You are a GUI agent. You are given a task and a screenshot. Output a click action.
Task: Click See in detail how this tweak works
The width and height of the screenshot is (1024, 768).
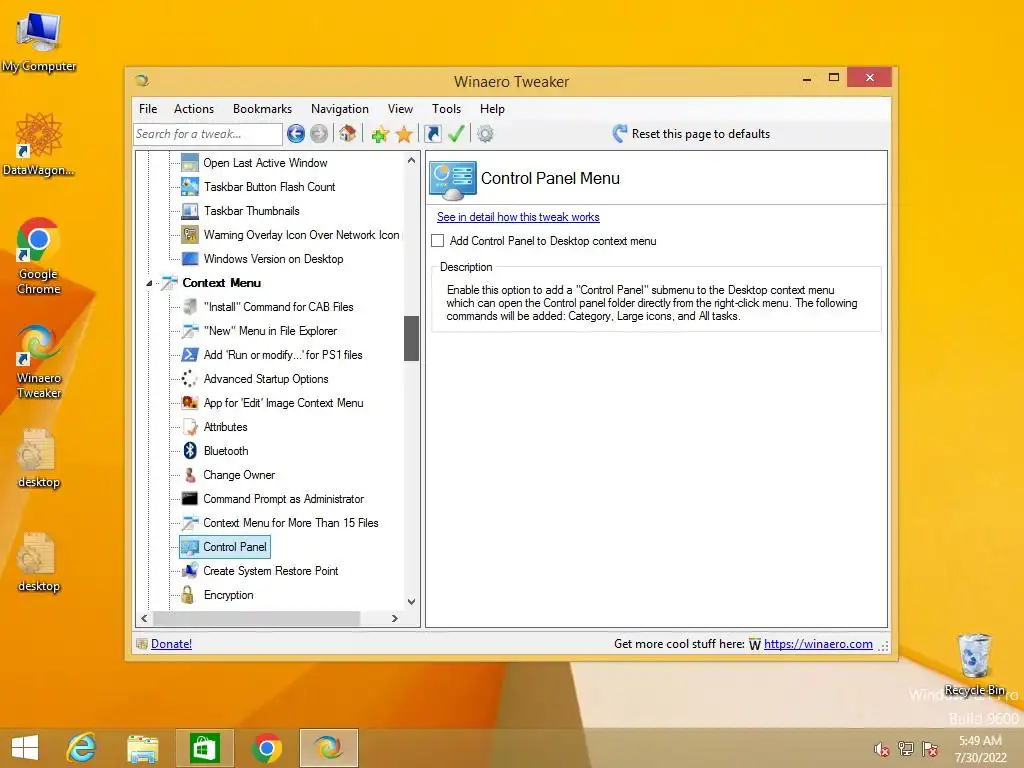point(518,217)
